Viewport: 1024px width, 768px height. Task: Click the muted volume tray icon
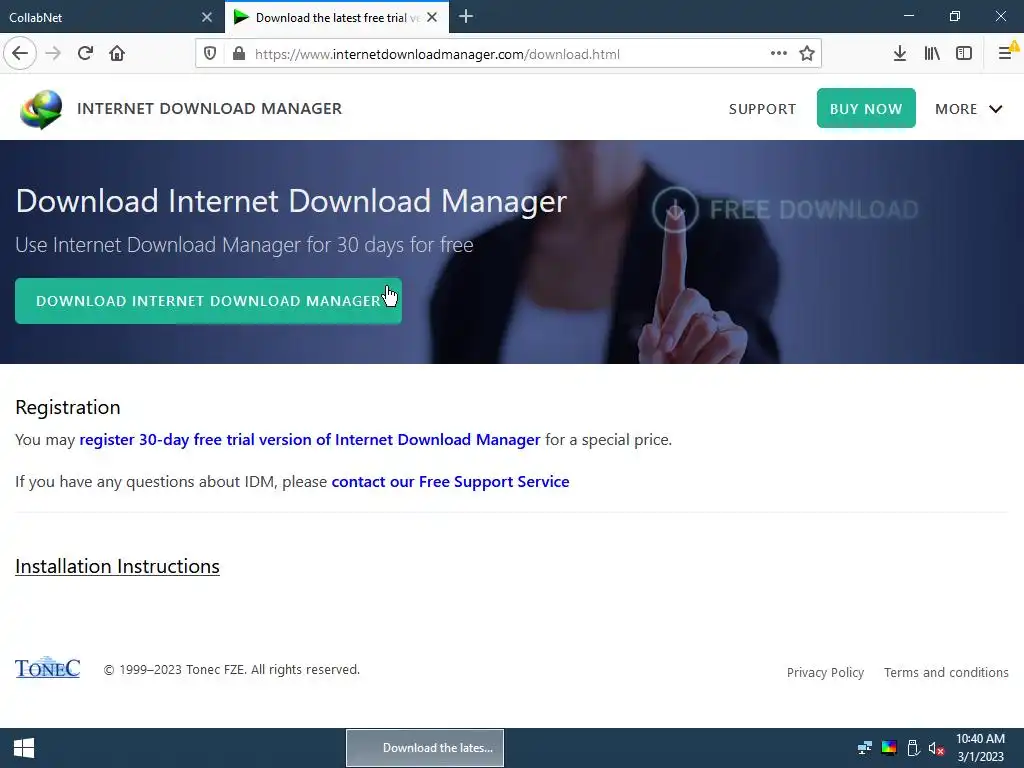(x=936, y=748)
